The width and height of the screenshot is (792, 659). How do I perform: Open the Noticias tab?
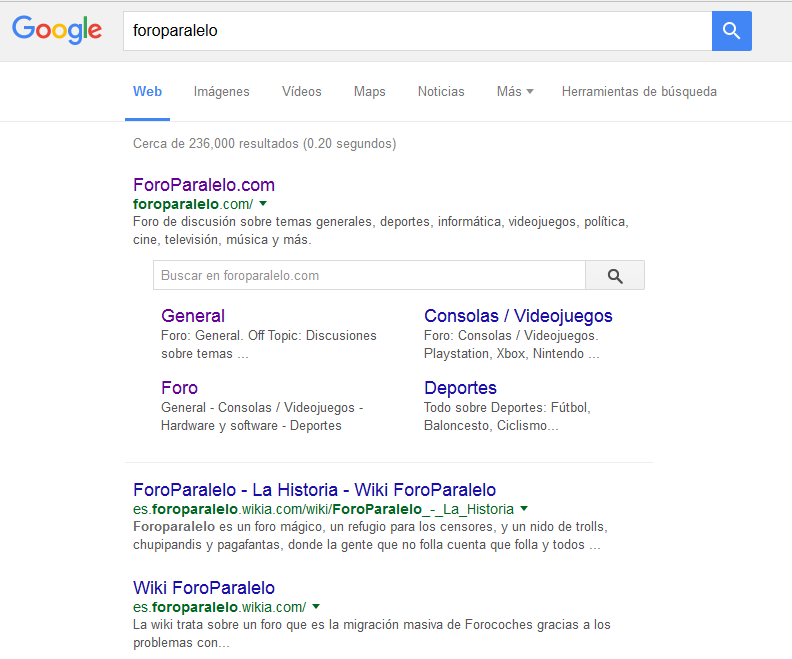point(441,92)
